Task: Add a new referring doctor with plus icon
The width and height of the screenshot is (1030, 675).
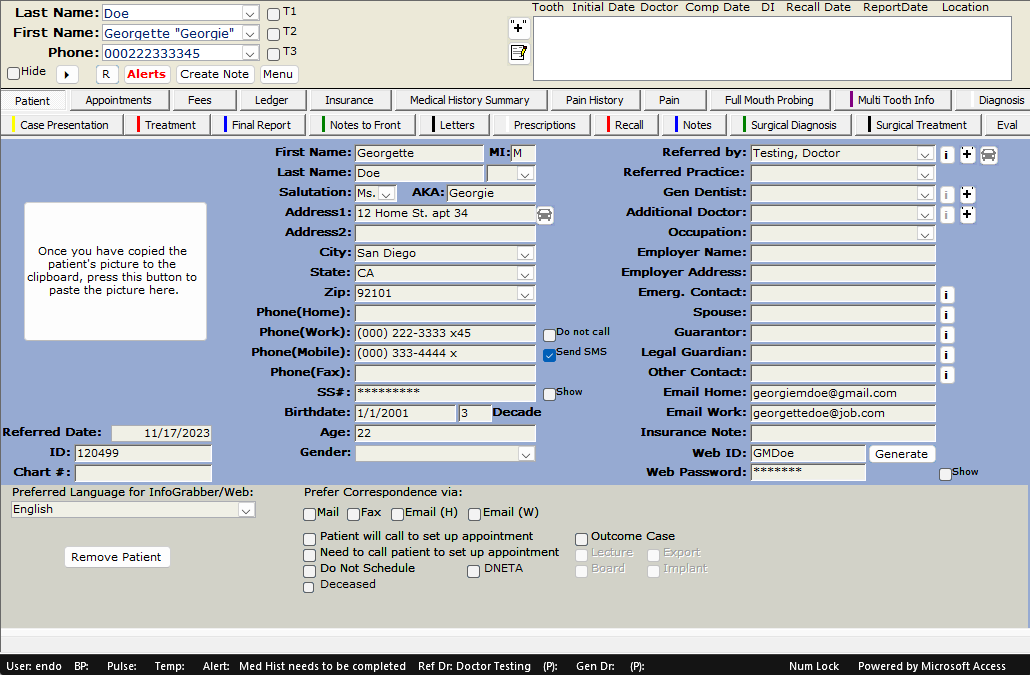Action: point(967,154)
